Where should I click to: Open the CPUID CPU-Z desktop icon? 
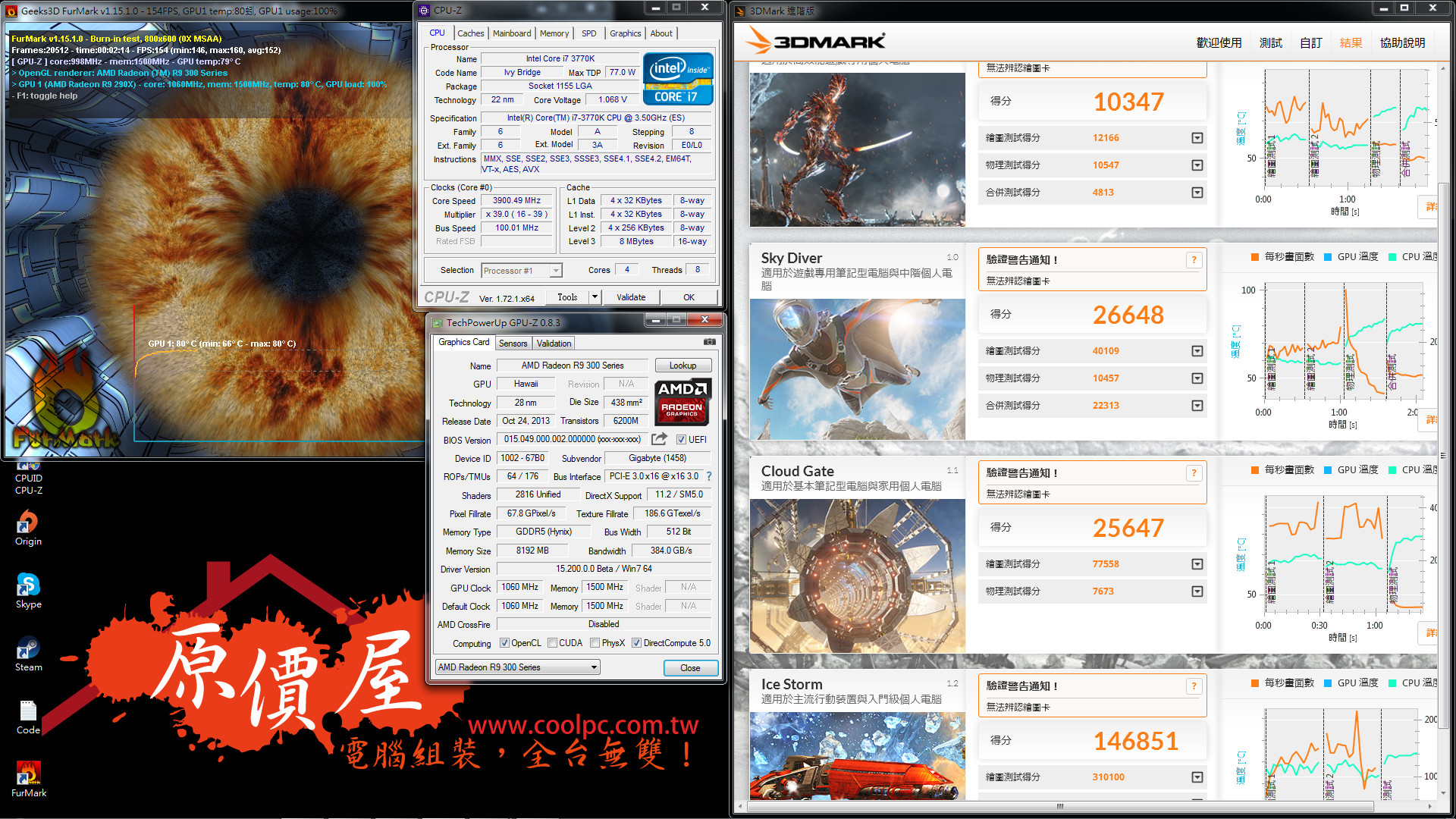pos(29,478)
